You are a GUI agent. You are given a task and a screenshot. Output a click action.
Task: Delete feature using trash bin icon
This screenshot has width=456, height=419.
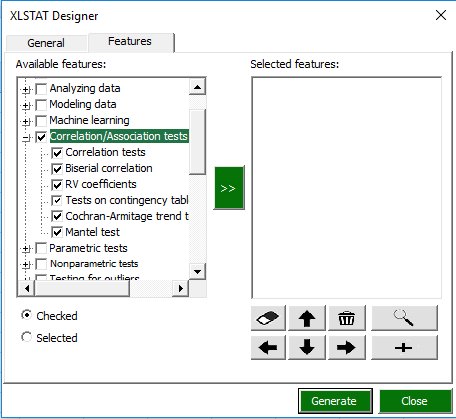[x=347, y=318]
